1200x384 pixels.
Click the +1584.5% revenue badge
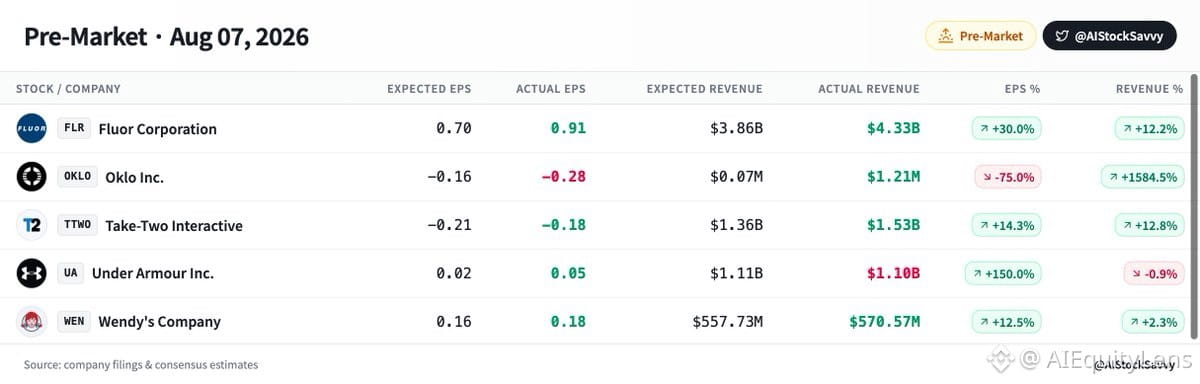(1143, 176)
